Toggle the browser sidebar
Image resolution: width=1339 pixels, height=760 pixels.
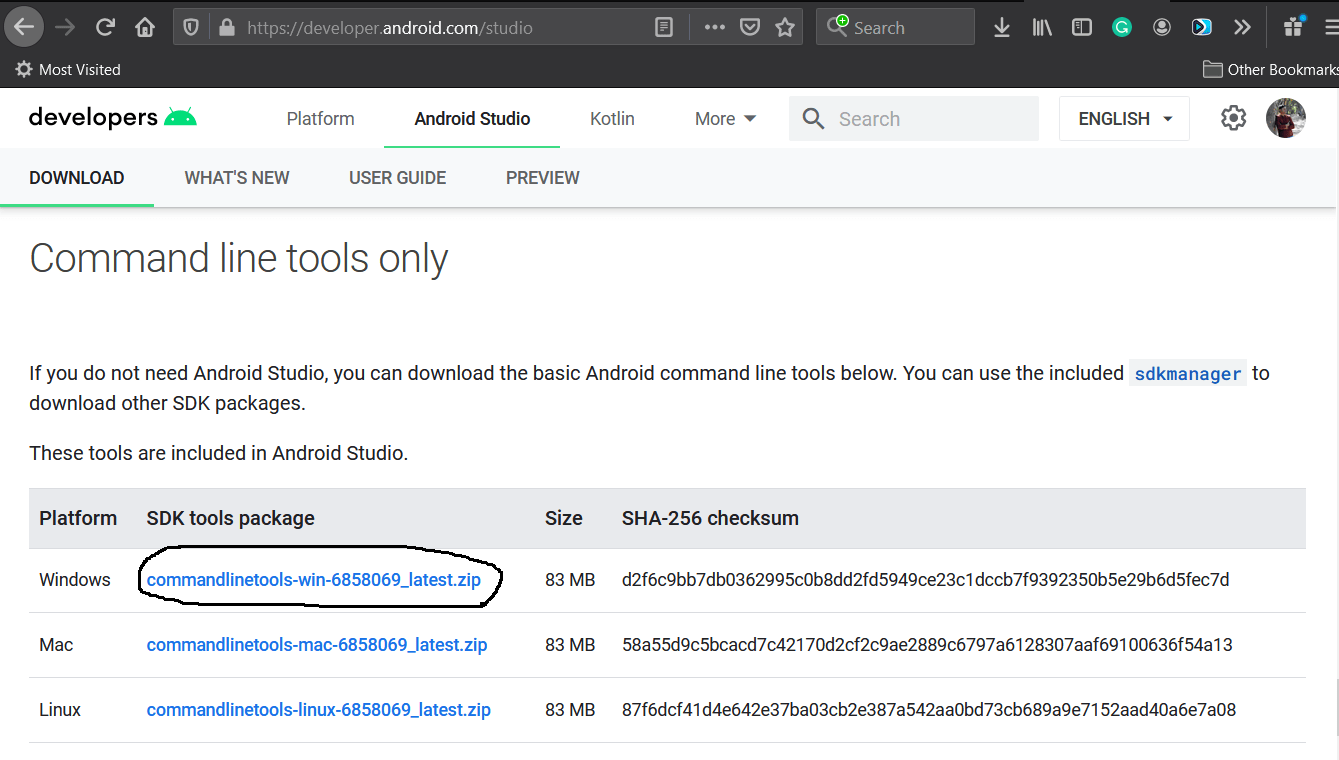[x=1081, y=27]
